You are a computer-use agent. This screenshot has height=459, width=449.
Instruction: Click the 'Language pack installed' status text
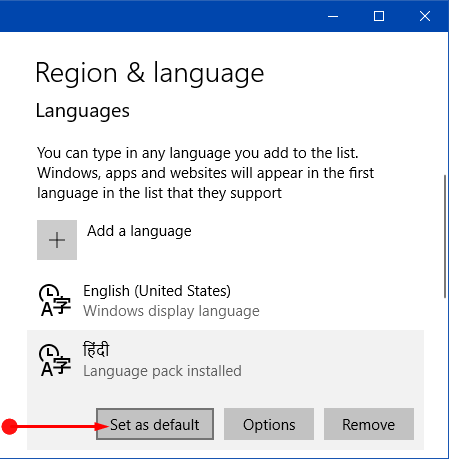pos(162,371)
